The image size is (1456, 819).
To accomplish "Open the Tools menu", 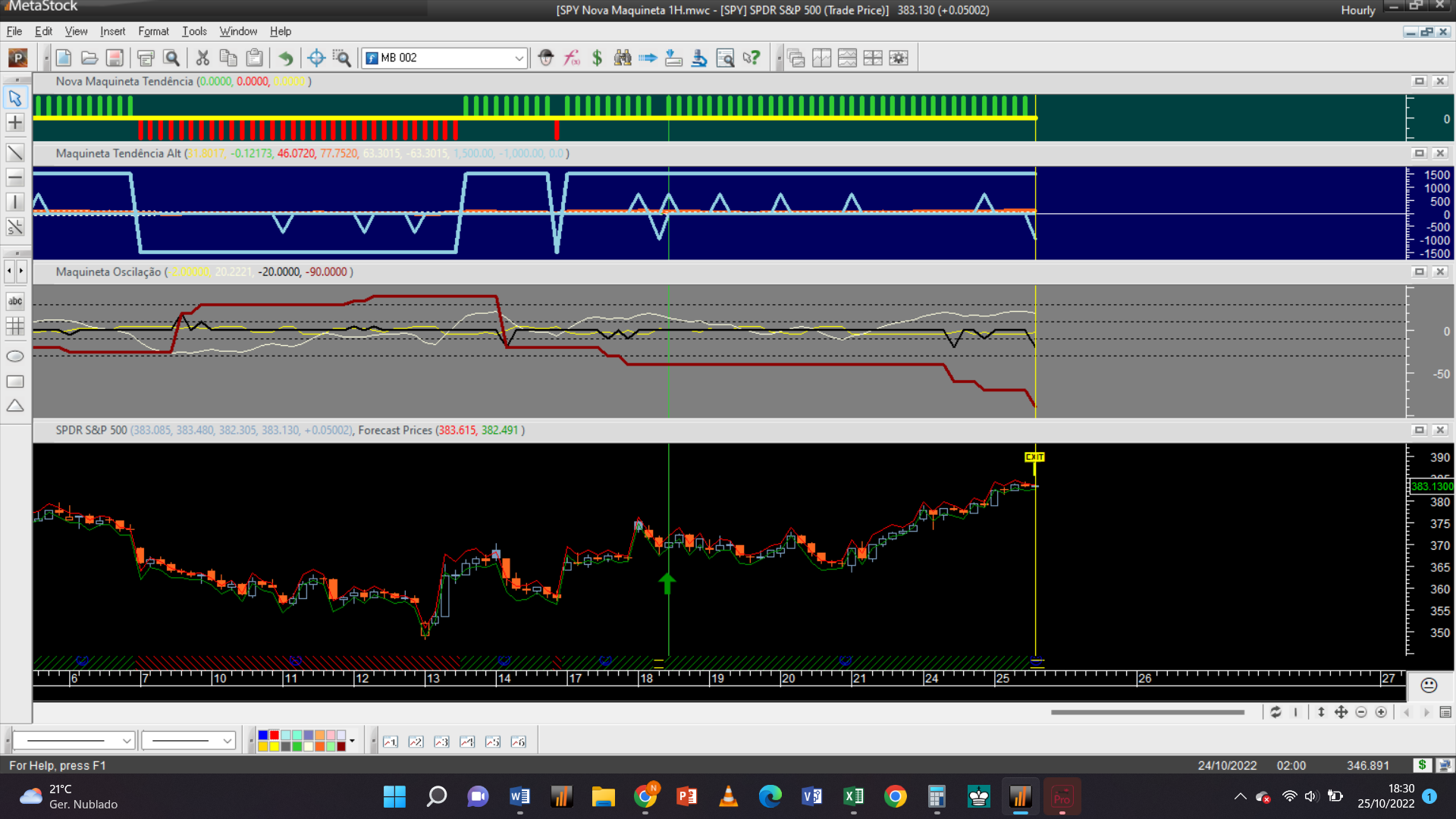I will (194, 31).
